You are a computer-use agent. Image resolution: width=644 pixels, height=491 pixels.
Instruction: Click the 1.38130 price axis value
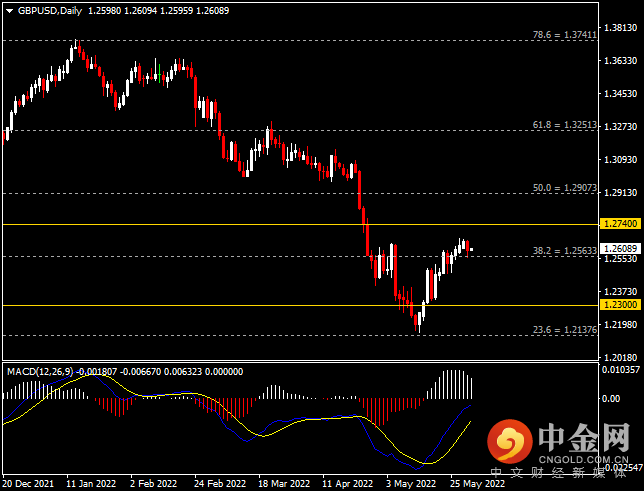point(621,28)
